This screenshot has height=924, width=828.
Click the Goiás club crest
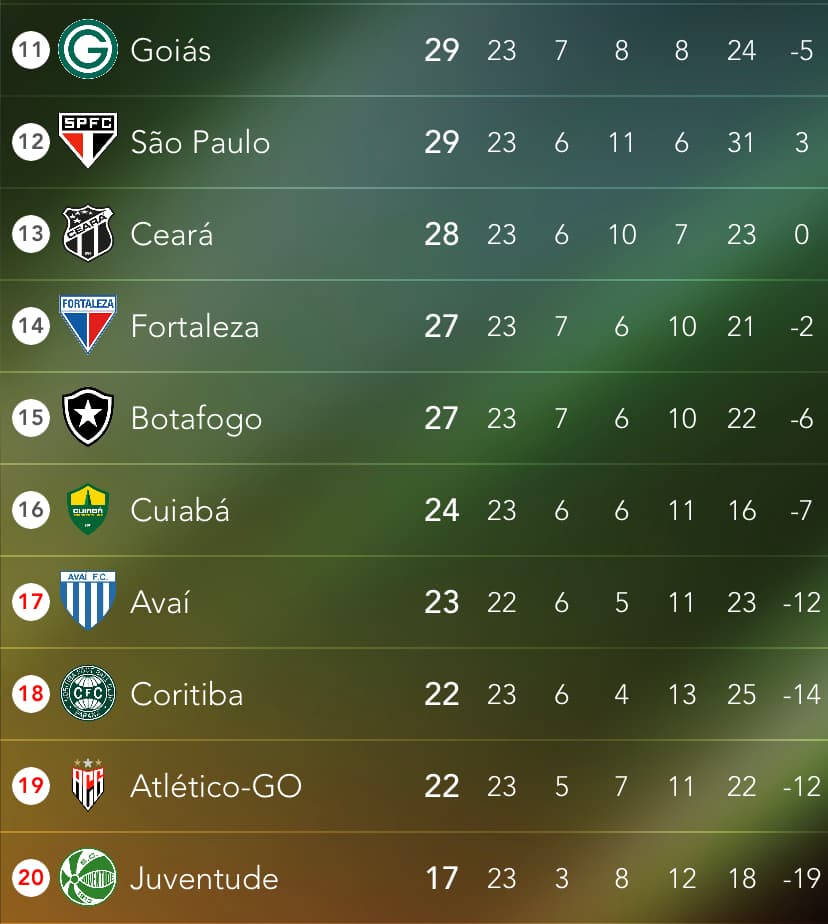tap(88, 49)
